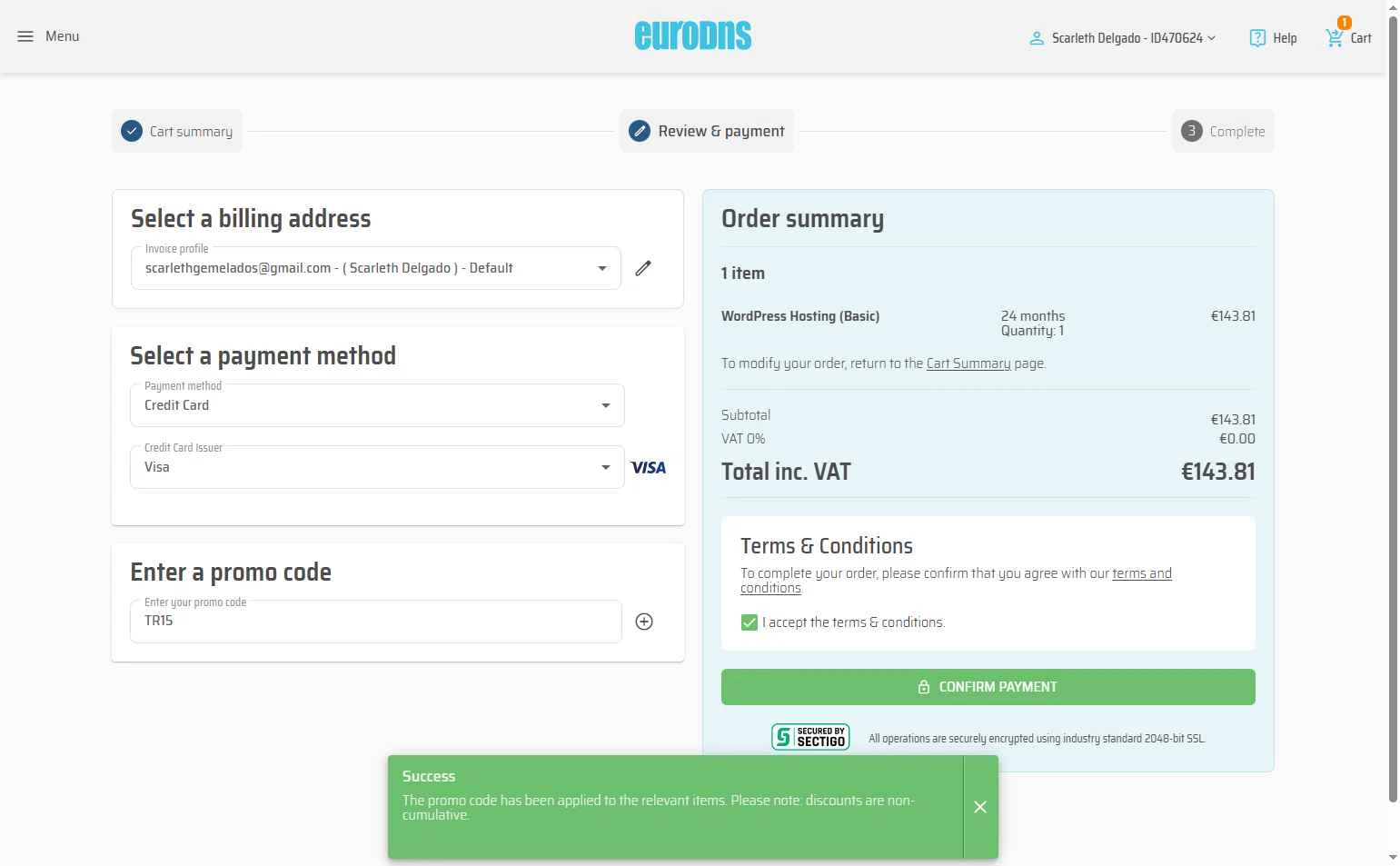
Task: Click the Review & payment step icon
Action: pyautogui.click(x=640, y=131)
